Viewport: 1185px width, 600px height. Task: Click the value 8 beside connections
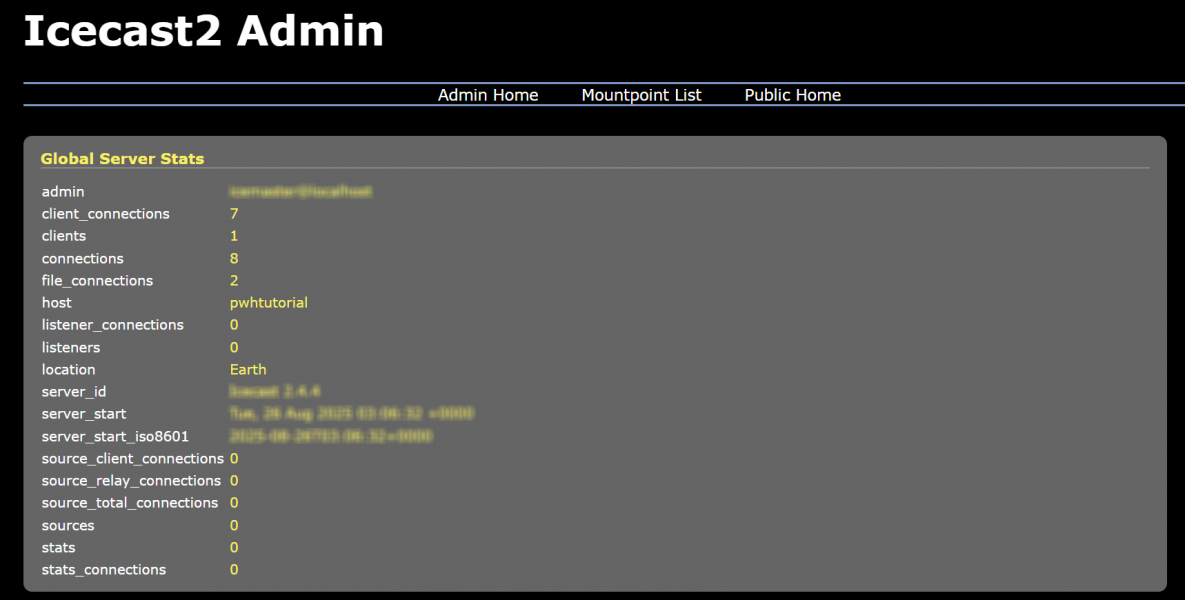click(x=234, y=259)
